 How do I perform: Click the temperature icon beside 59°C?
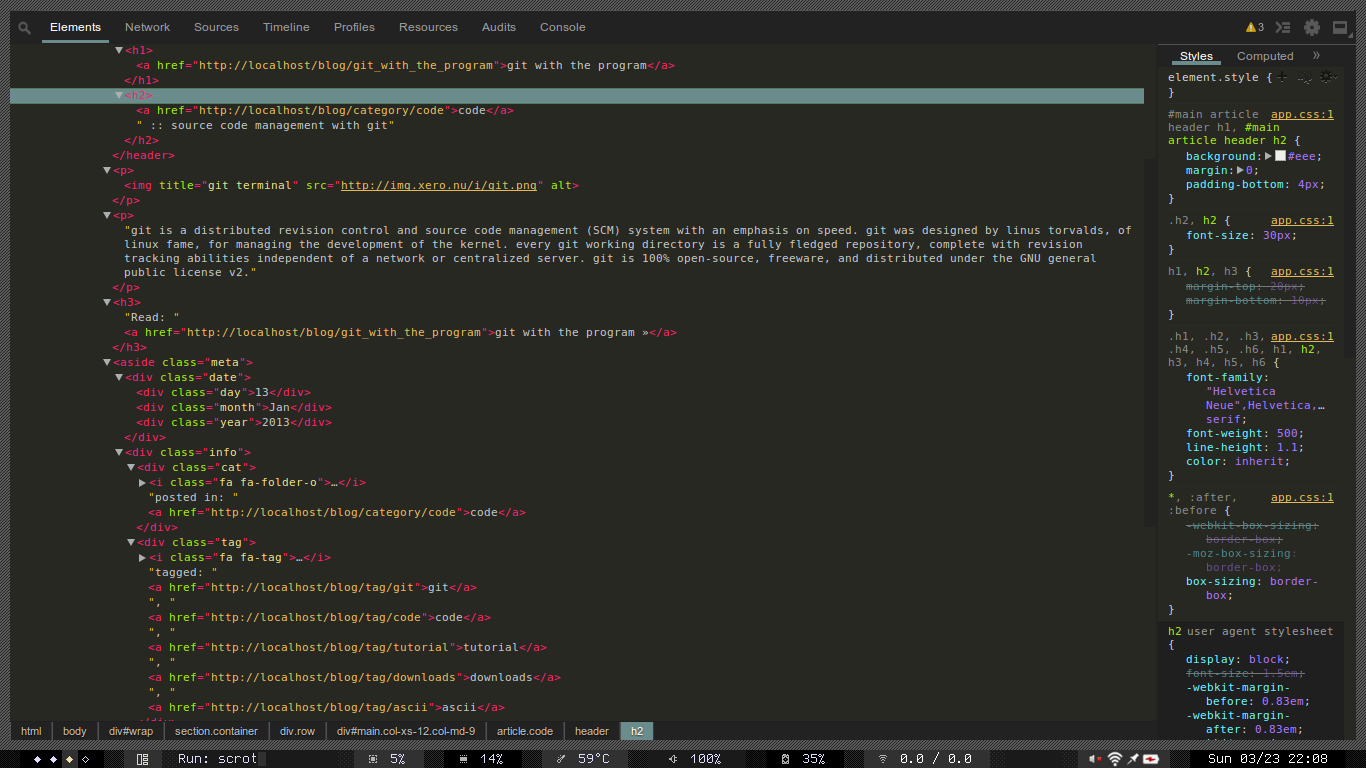[x=562, y=759]
